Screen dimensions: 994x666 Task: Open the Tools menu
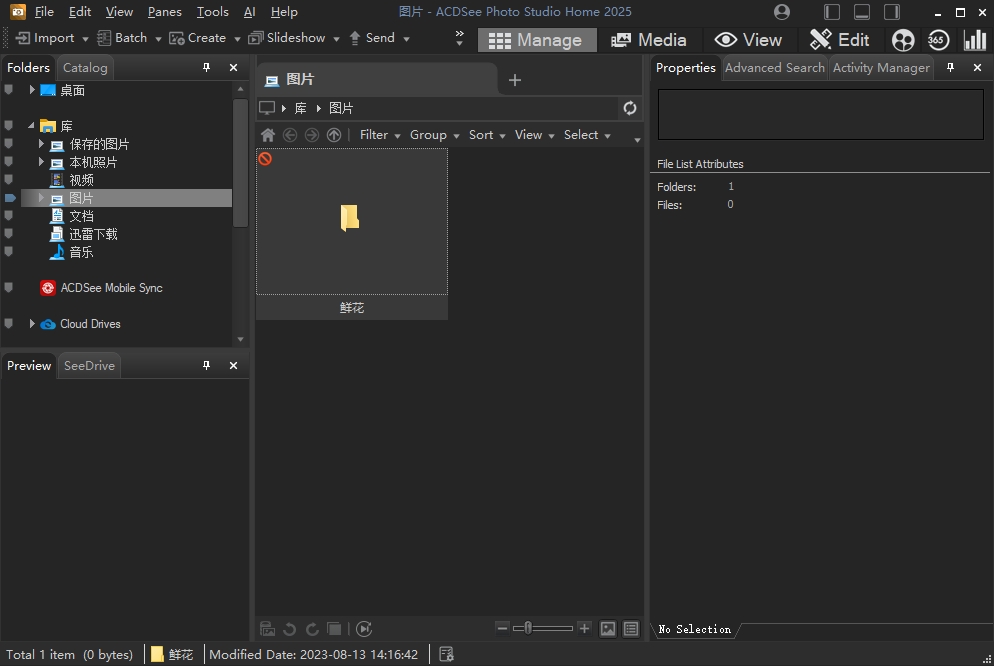coord(212,12)
